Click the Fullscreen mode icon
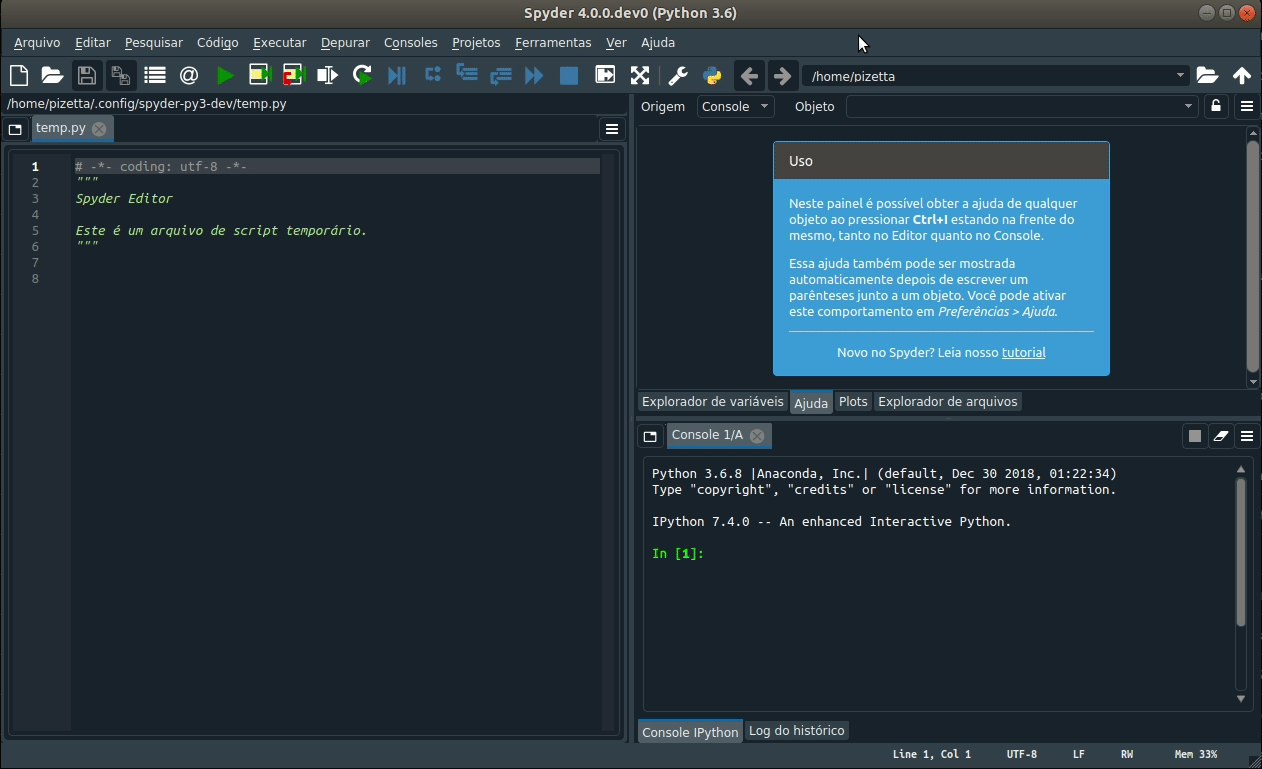Viewport: 1262px width, 769px height. click(639, 75)
